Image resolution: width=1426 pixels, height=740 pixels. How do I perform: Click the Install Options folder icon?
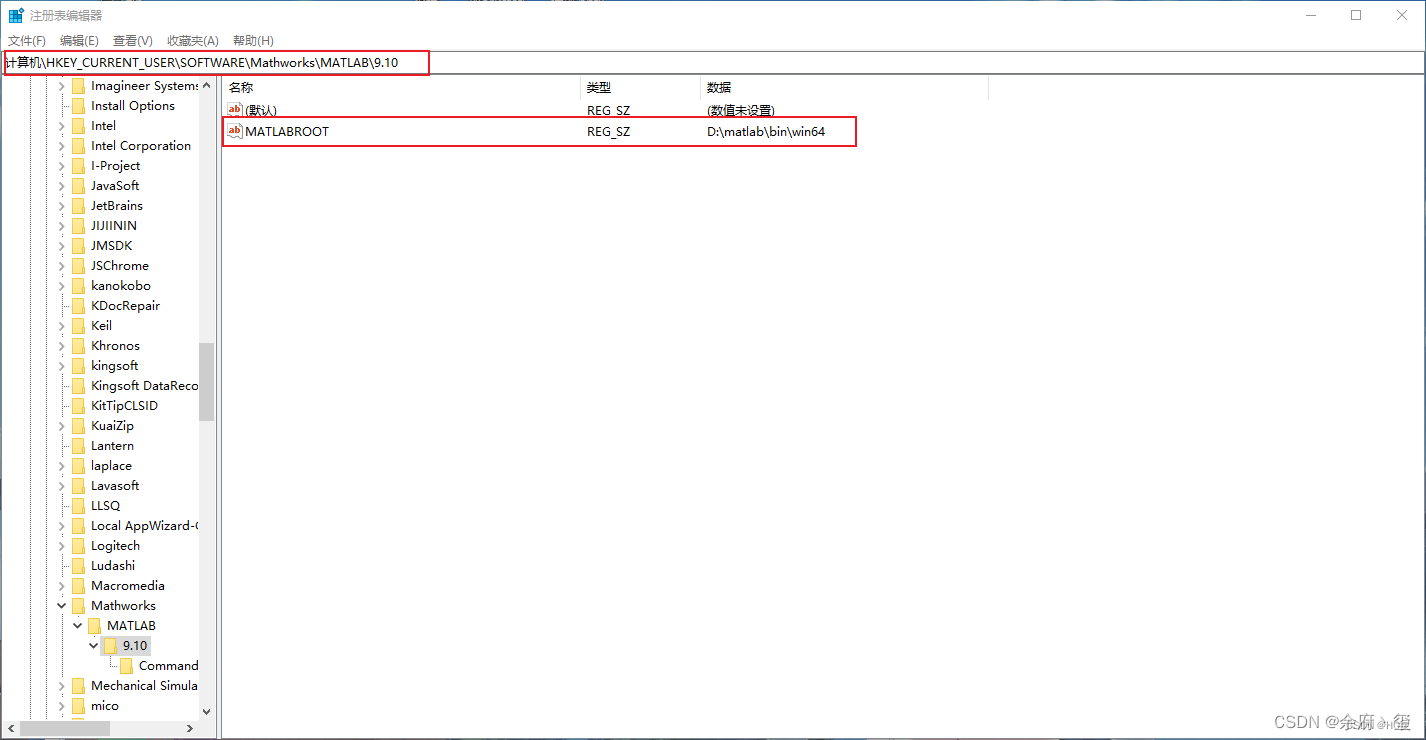click(x=79, y=106)
